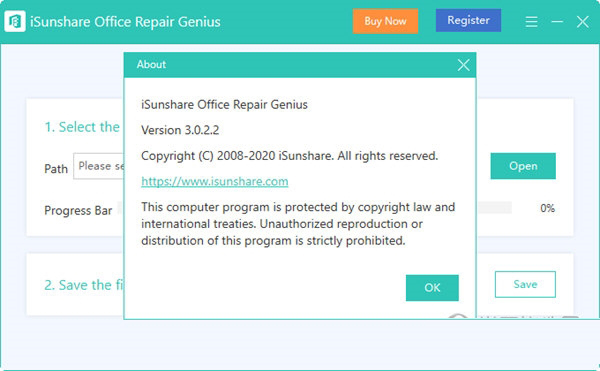
Task: Click the Buy Now button
Action: point(385,21)
